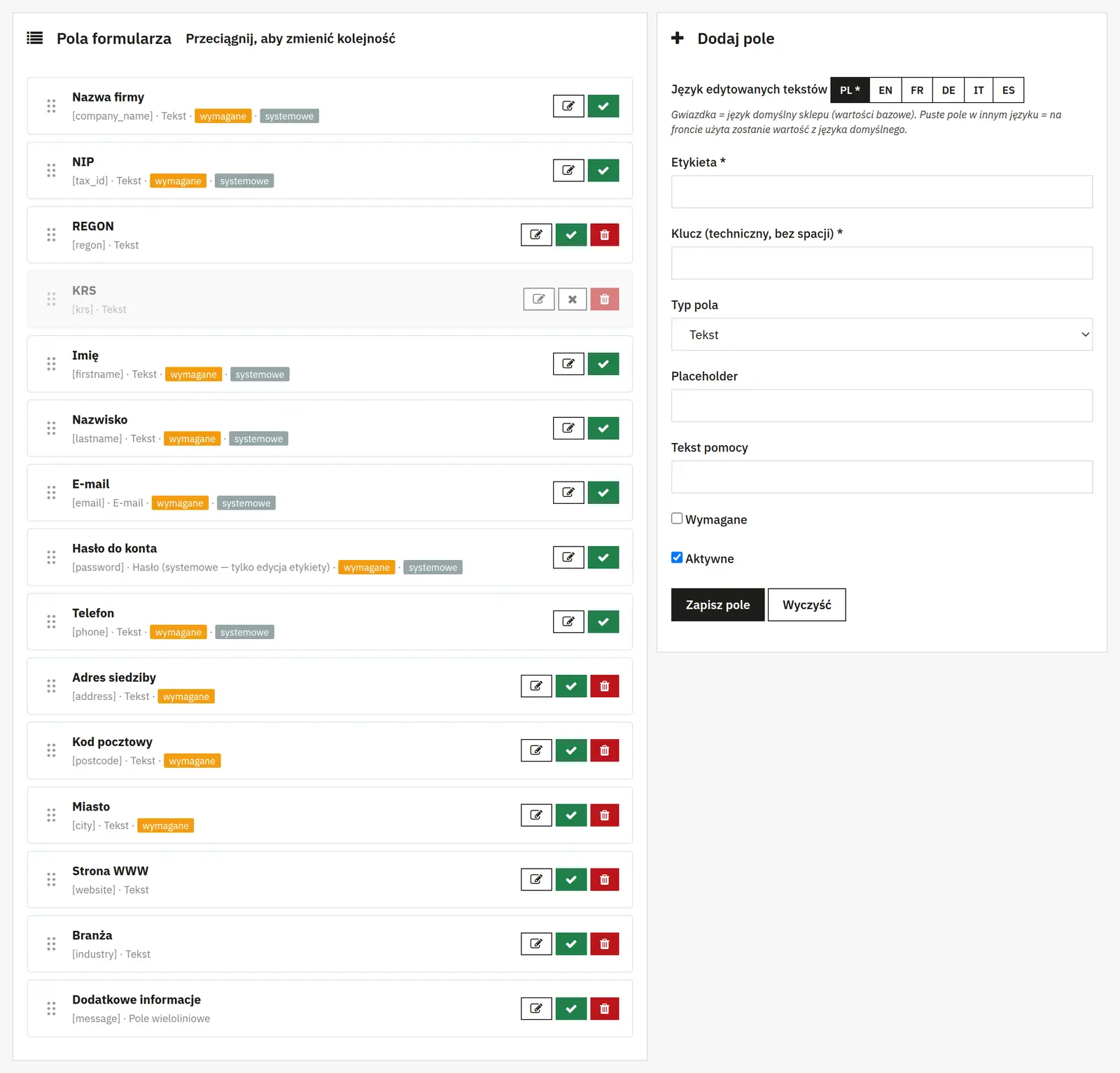Viewport: 1120px width, 1073px height.
Task: Switch to the FR language tab
Action: point(917,90)
